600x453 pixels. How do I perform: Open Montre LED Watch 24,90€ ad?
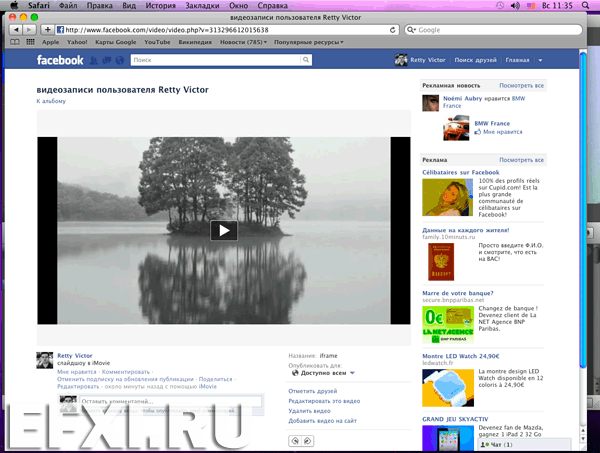coord(461,356)
